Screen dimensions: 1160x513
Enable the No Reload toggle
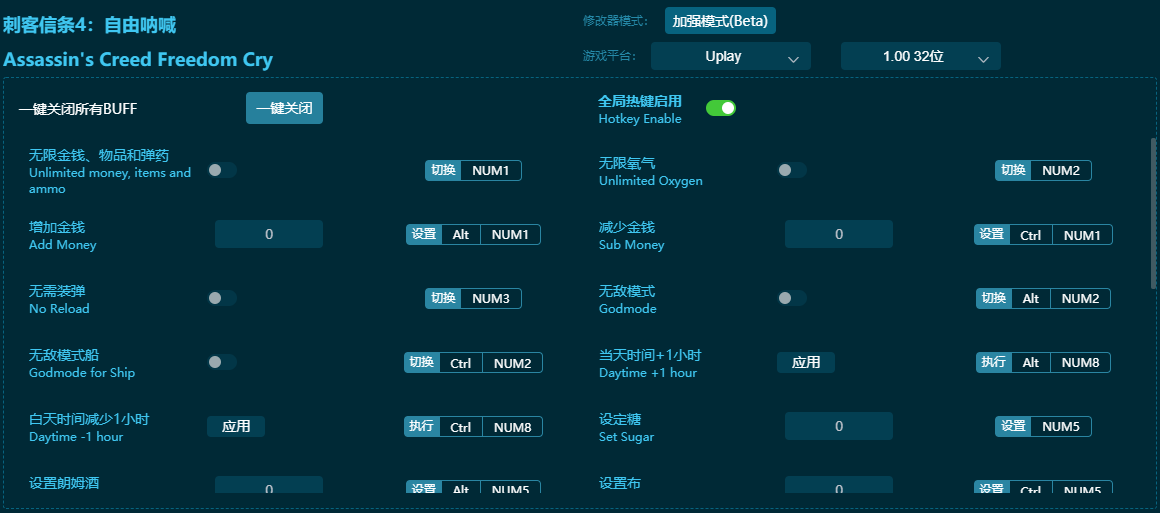coord(222,298)
